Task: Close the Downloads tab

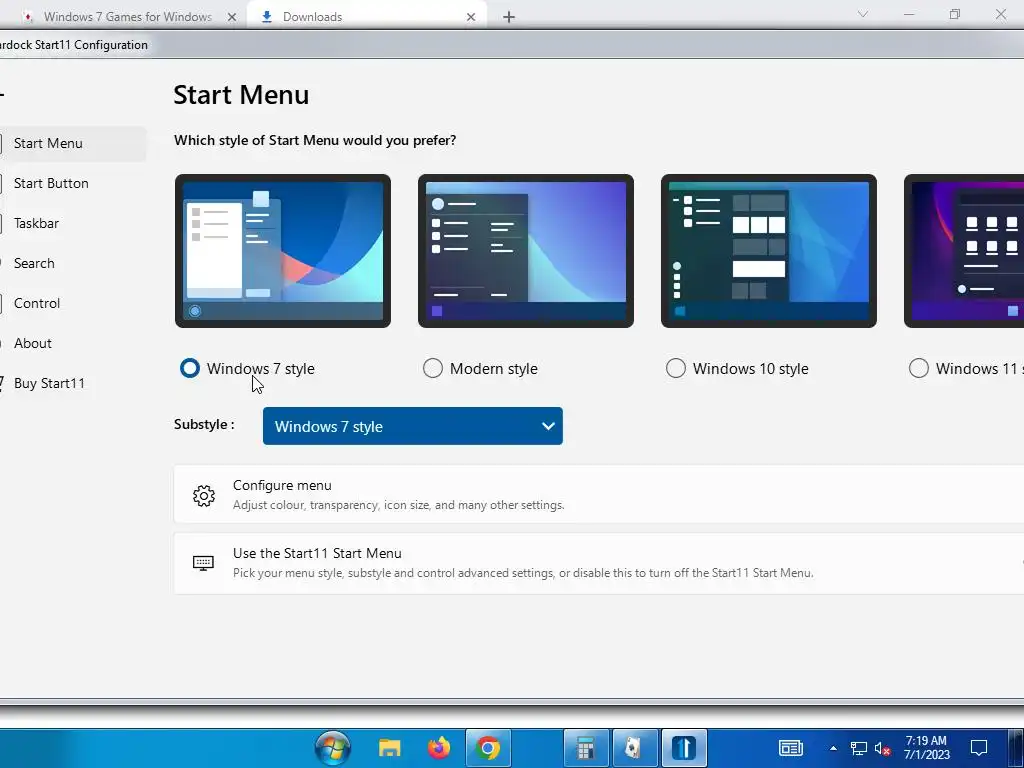Action: coord(471,17)
